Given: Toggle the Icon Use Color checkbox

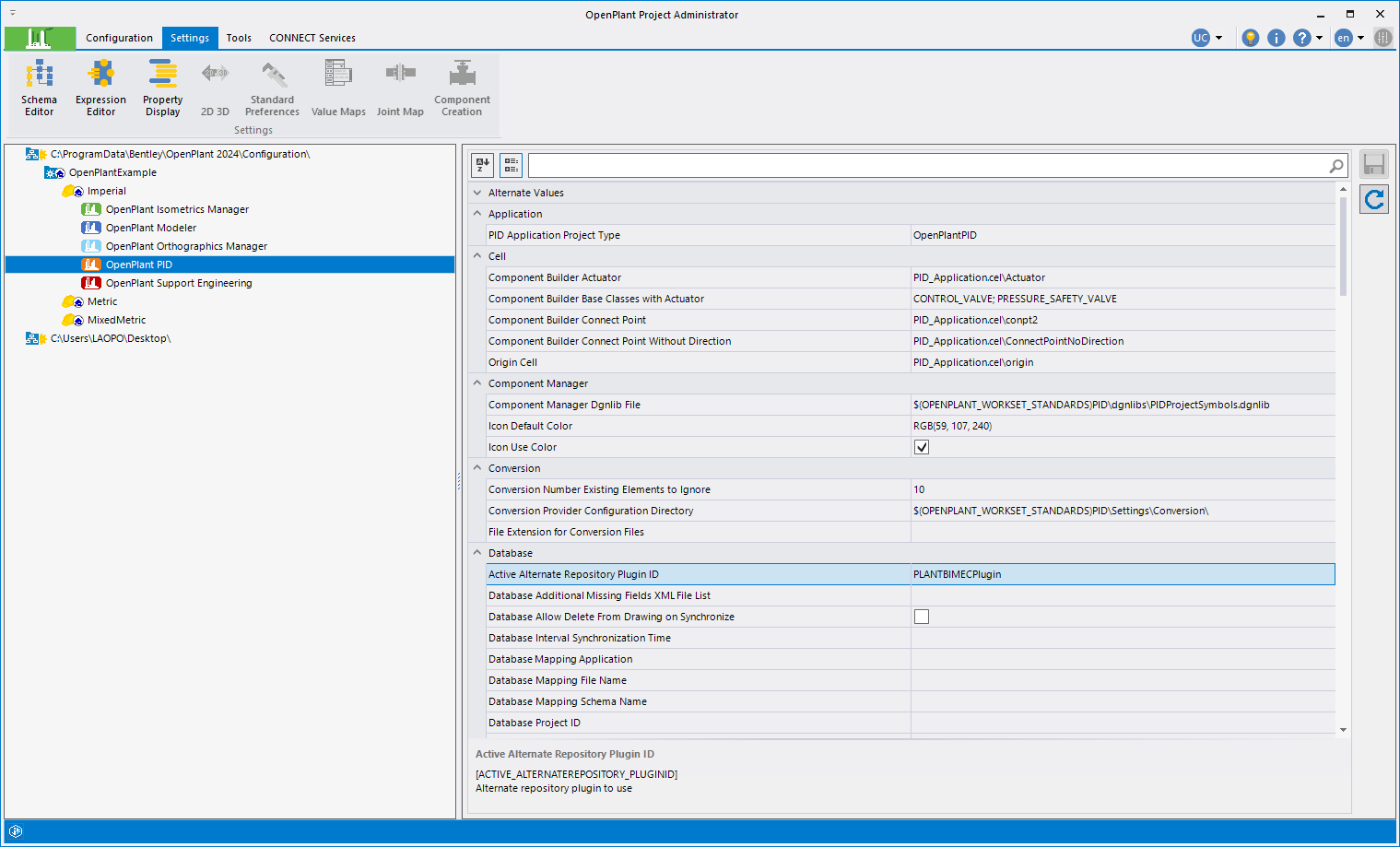Looking at the screenshot, I should tap(921, 447).
